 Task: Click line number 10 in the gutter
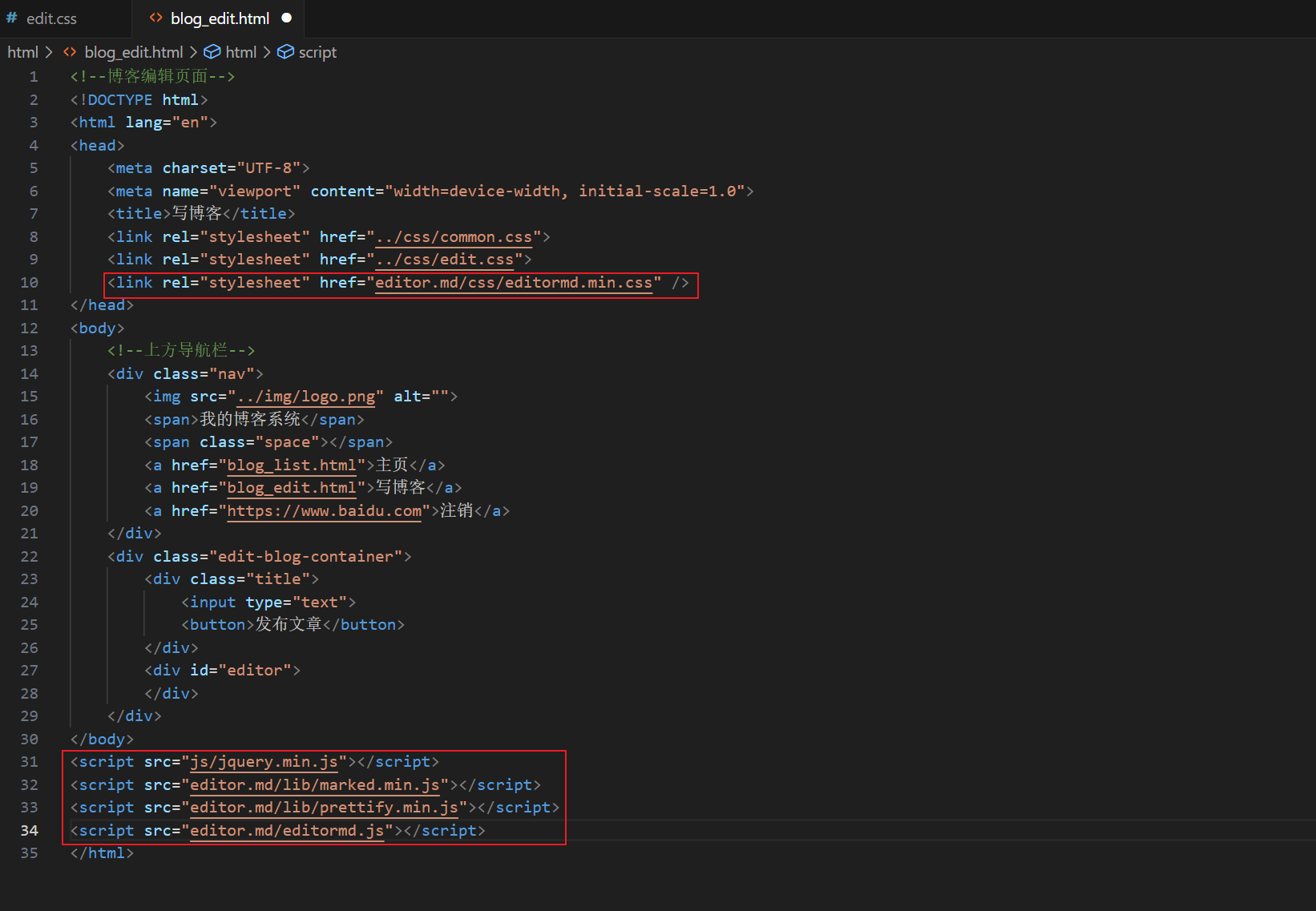(30, 283)
